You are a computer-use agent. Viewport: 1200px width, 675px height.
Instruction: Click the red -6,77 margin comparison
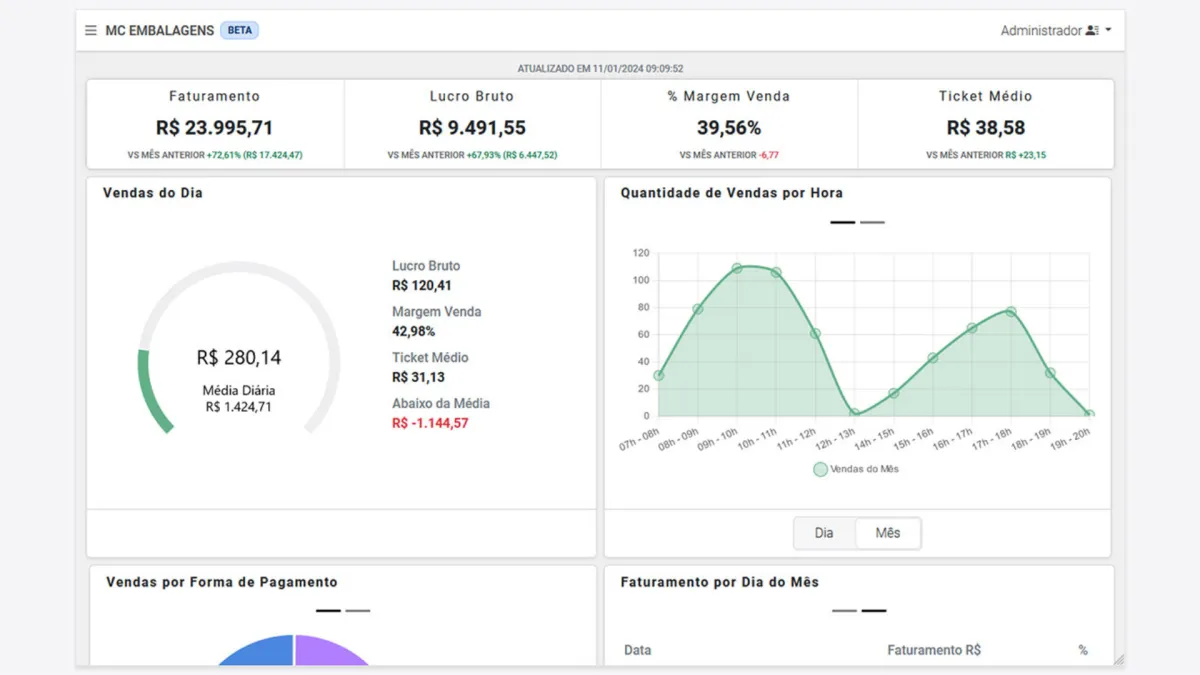(x=769, y=156)
